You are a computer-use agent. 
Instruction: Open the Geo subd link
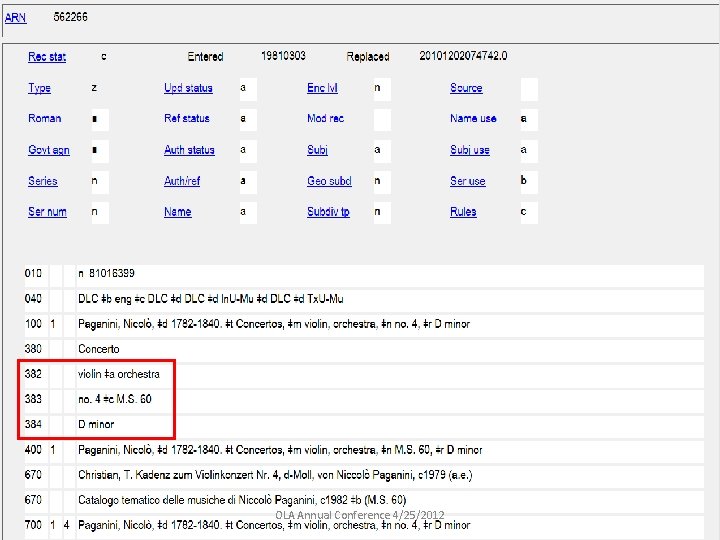click(329, 181)
